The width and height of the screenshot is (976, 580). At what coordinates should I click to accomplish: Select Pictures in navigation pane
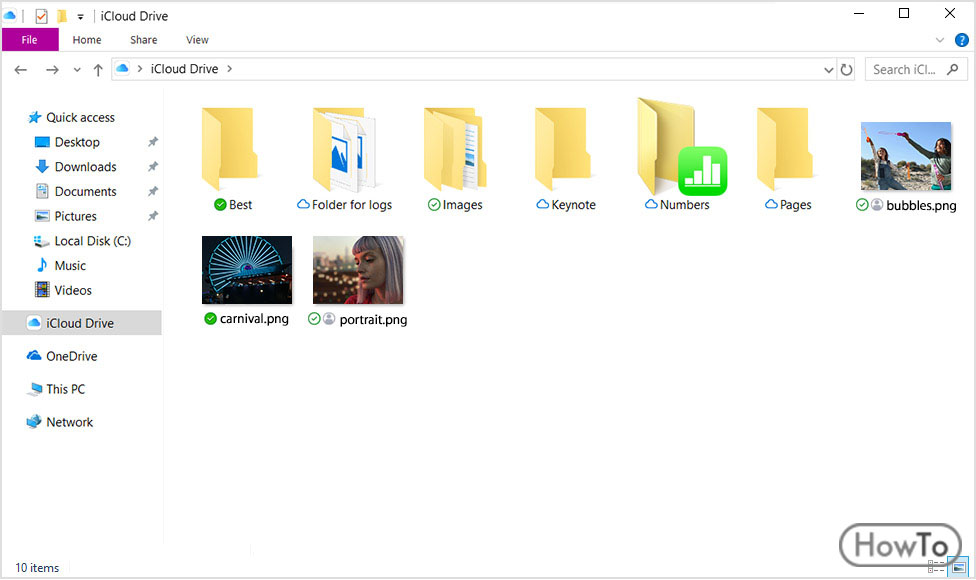click(x=75, y=217)
